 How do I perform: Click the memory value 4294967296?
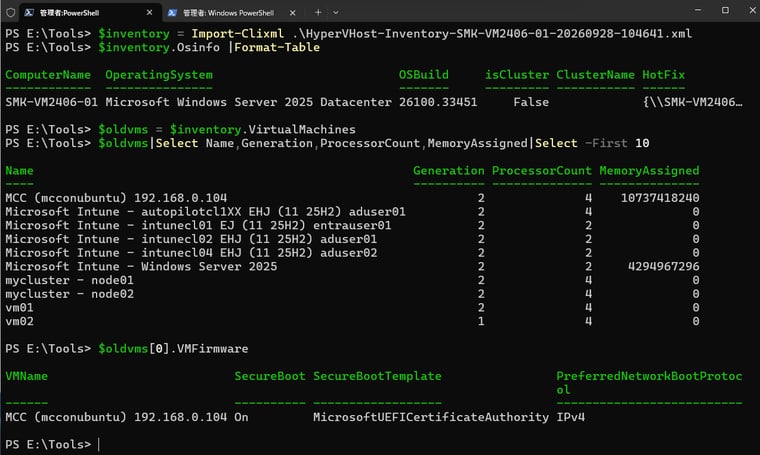(x=664, y=267)
